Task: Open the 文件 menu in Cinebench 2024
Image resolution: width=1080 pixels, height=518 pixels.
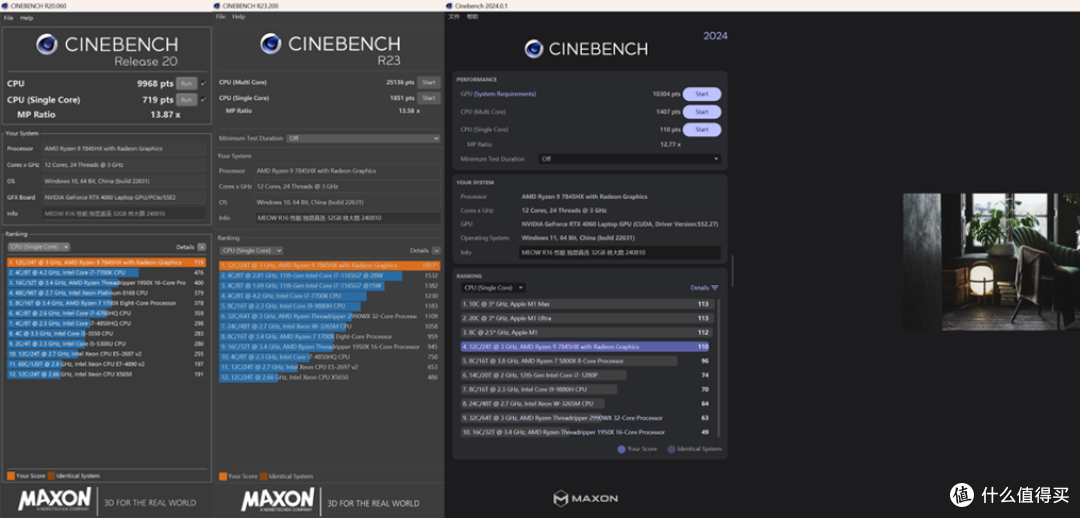Action: 453,17
